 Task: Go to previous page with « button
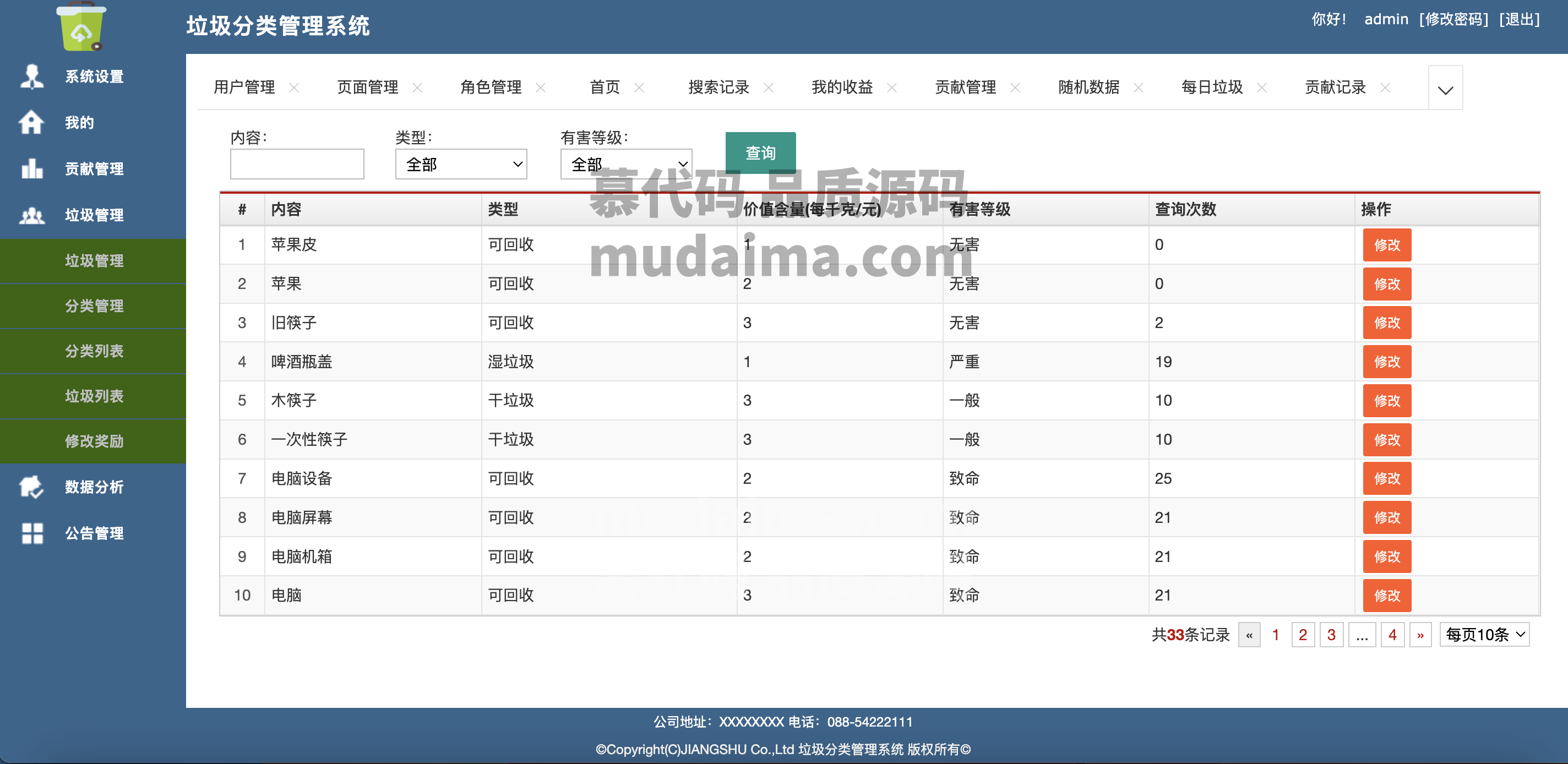pos(1249,635)
